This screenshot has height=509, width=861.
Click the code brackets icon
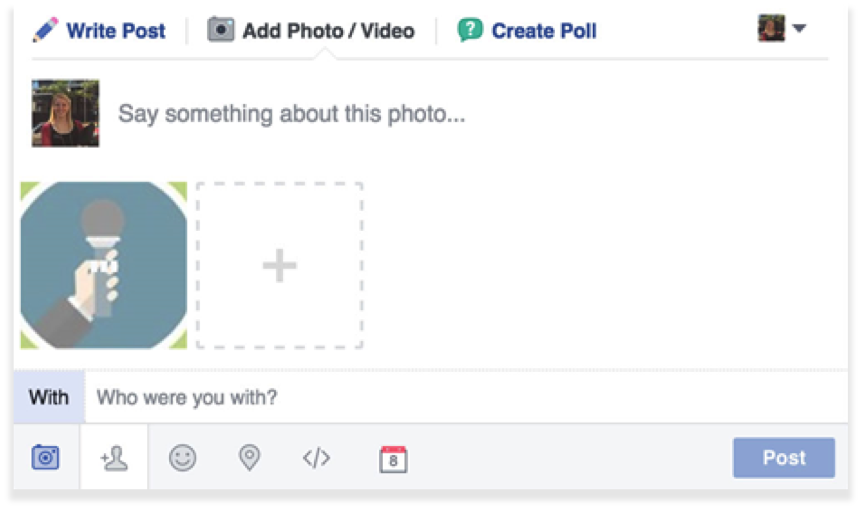click(316, 458)
